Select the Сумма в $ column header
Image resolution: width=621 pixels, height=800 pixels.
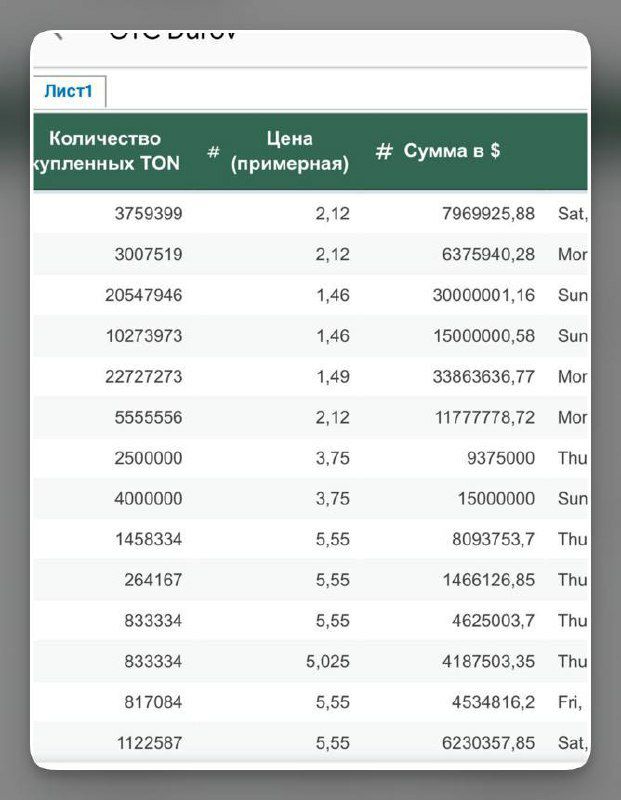(x=452, y=151)
